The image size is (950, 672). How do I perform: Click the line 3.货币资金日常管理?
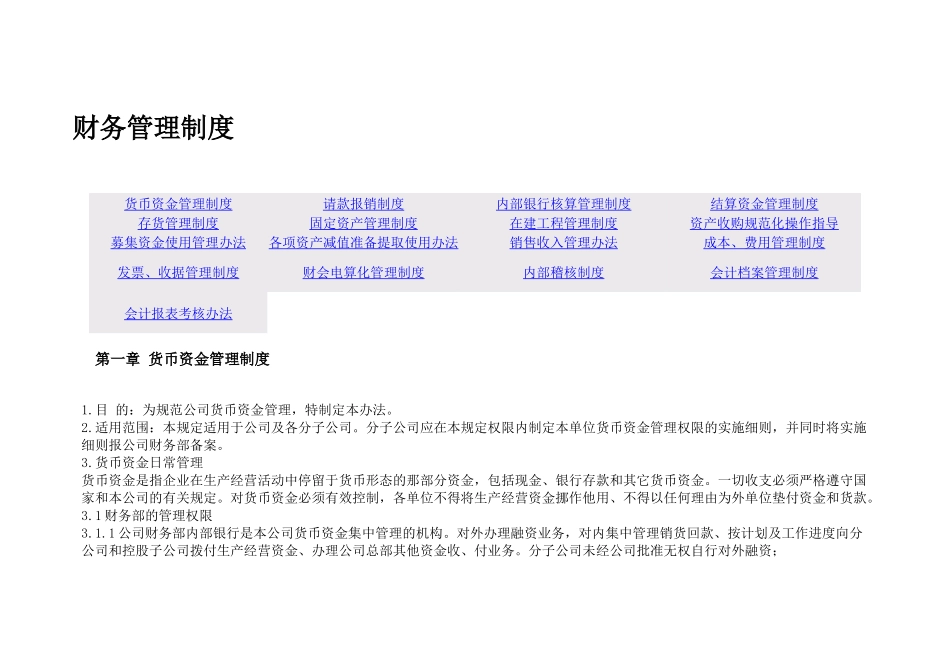pos(142,463)
